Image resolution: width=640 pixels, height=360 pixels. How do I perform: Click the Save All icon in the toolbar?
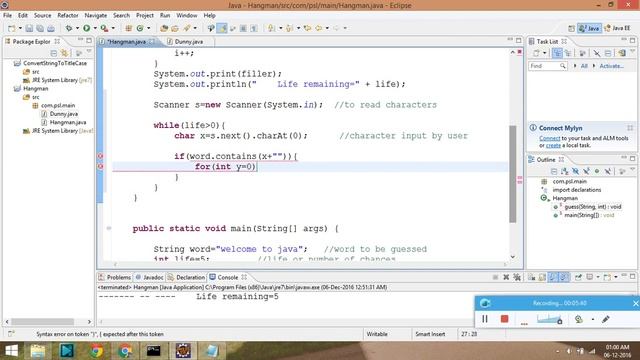40,28
